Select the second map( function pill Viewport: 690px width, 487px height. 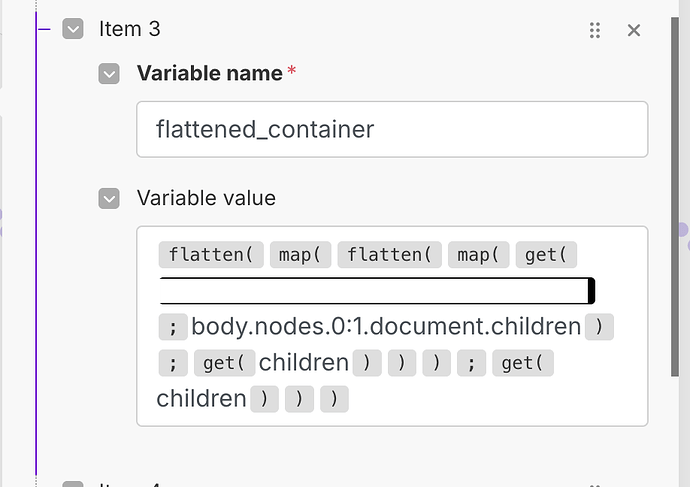(478, 255)
